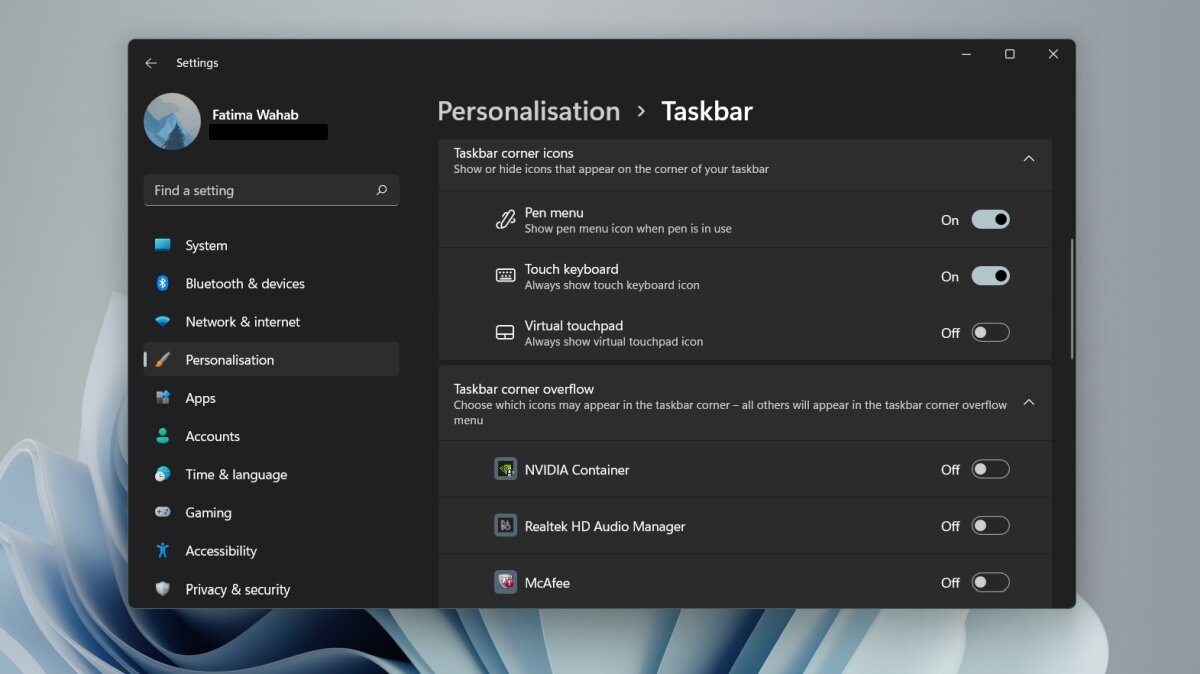1200x674 pixels.
Task: Click the NVIDIA Container icon
Action: (505, 468)
